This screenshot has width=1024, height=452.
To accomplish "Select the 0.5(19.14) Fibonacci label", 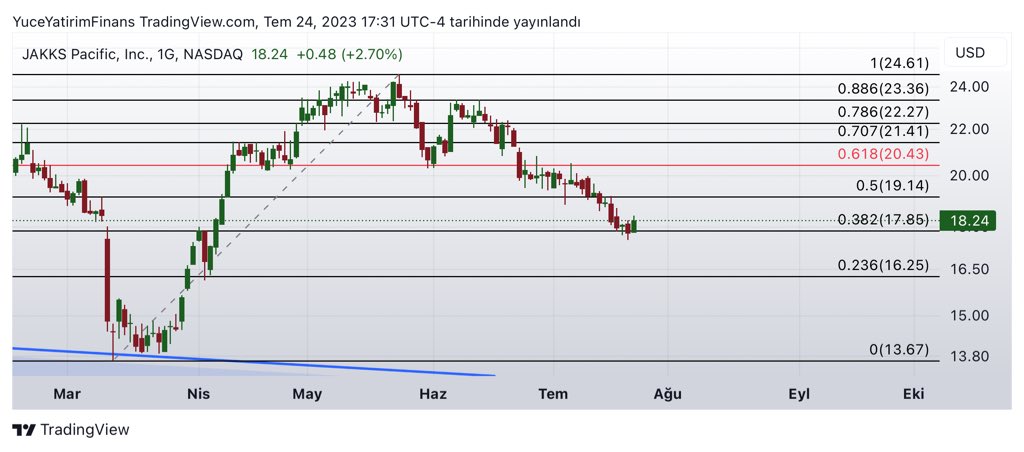I will [893, 186].
